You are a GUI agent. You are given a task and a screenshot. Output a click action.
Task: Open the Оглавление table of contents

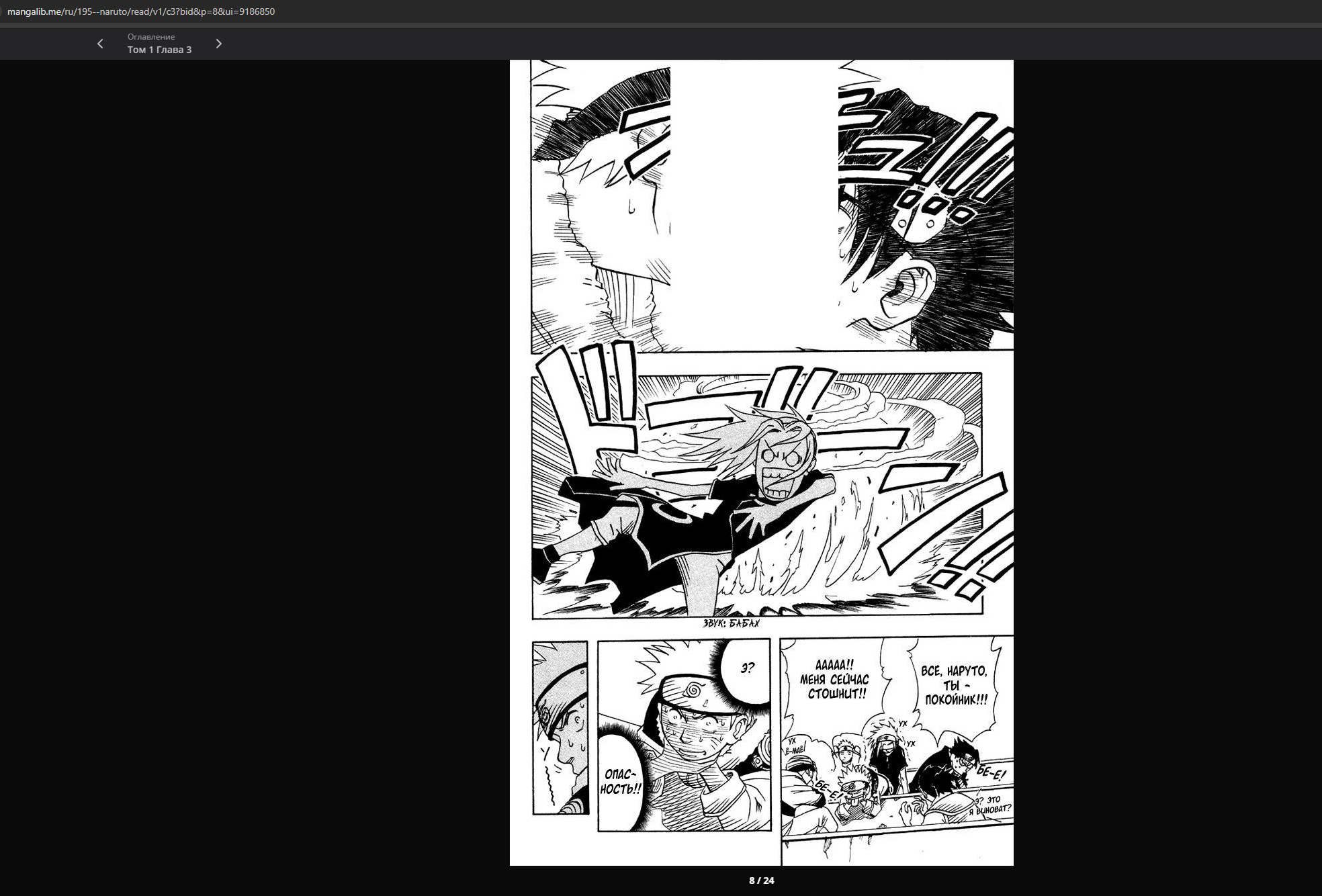tap(151, 37)
